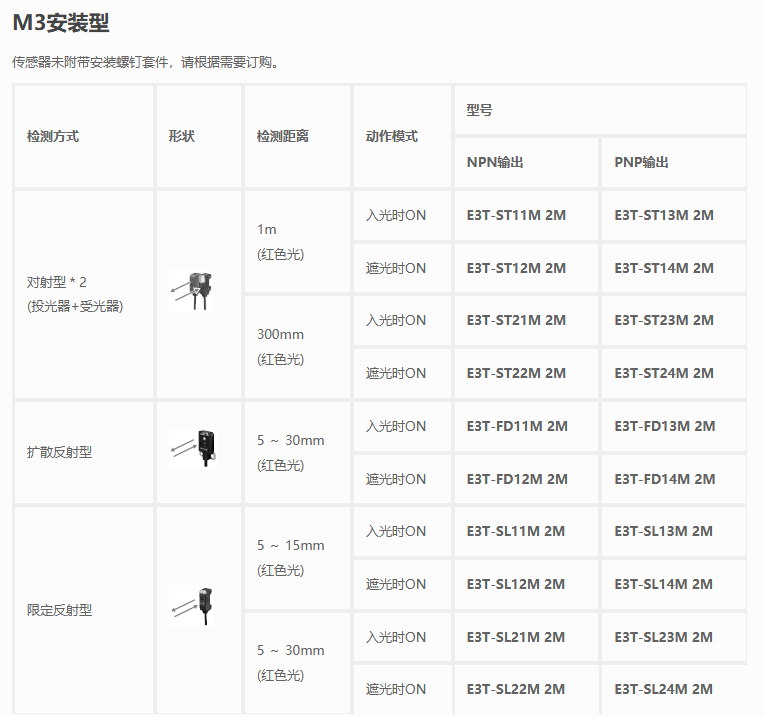The height and width of the screenshot is (717, 765).
Task: Select model E3T-ST22M 2M
Action: pyautogui.click(x=516, y=373)
